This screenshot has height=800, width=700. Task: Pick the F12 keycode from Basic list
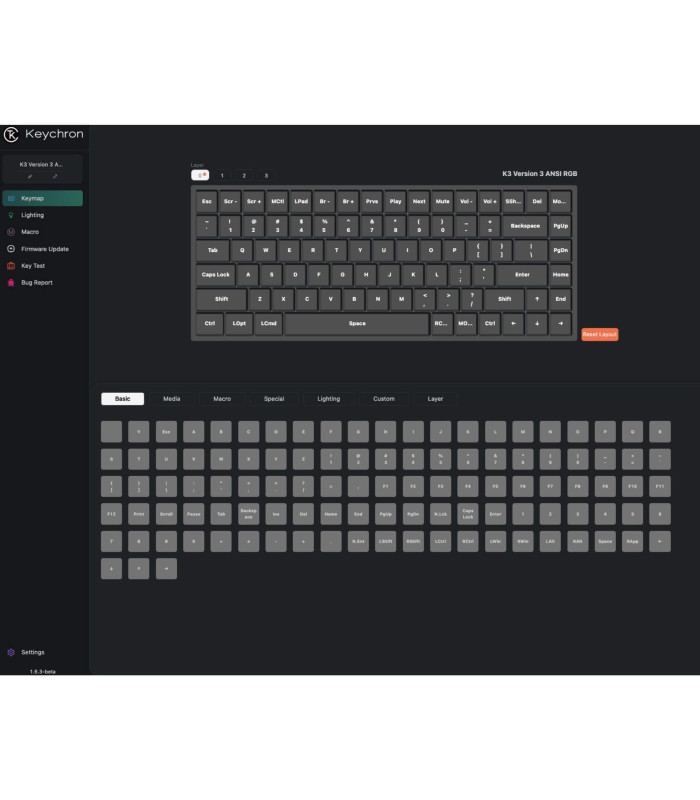[112, 513]
